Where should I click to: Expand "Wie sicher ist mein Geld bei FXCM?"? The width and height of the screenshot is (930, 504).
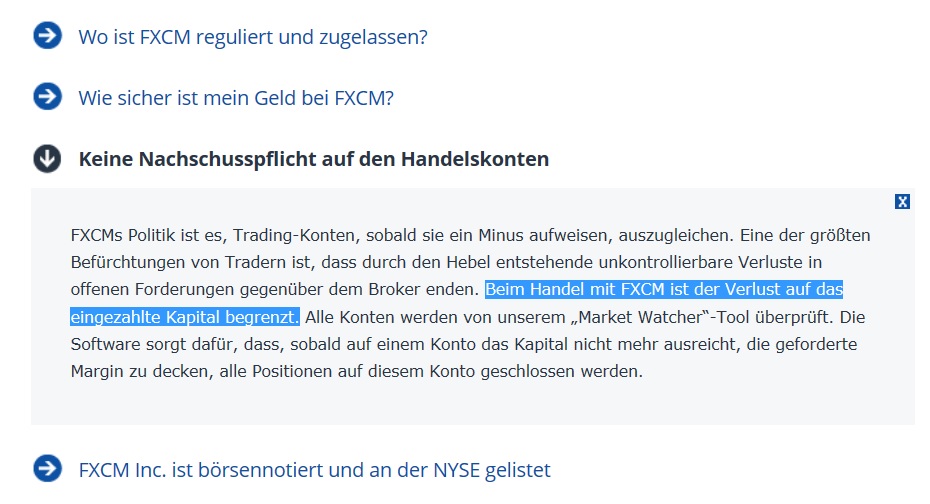pos(236,98)
